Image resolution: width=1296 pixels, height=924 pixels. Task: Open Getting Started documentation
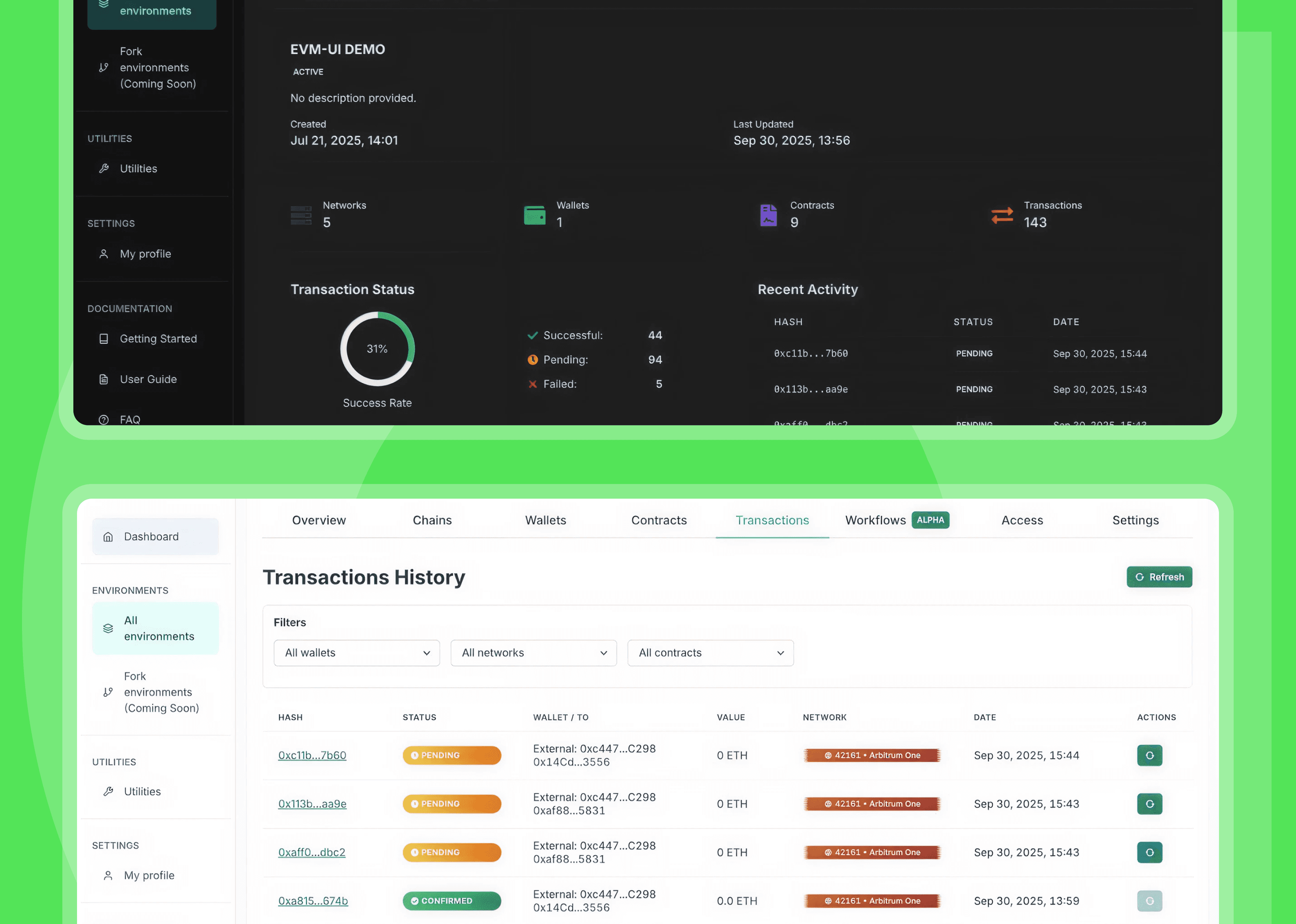[158, 339]
